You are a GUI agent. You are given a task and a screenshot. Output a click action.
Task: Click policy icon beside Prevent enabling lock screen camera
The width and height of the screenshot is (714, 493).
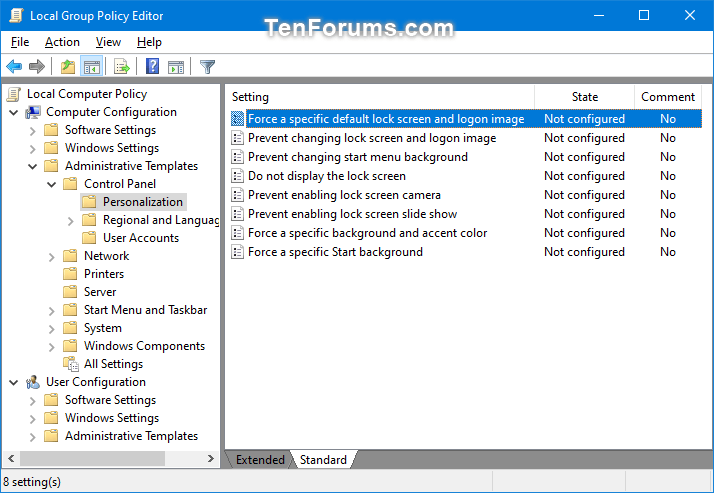pyautogui.click(x=237, y=195)
